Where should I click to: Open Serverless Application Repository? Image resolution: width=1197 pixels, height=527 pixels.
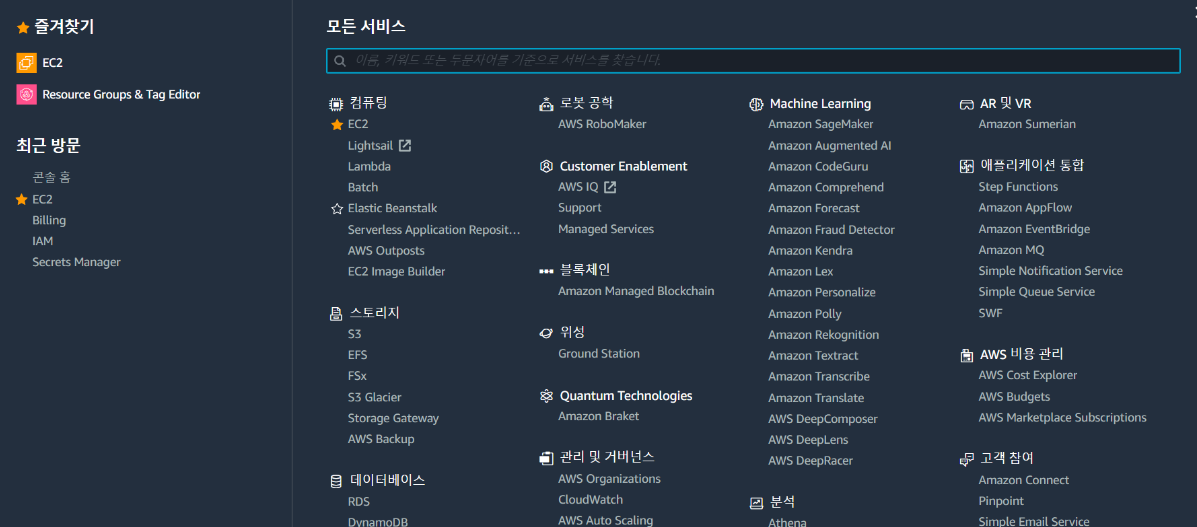pyautogui.click(x=434, y=229)
